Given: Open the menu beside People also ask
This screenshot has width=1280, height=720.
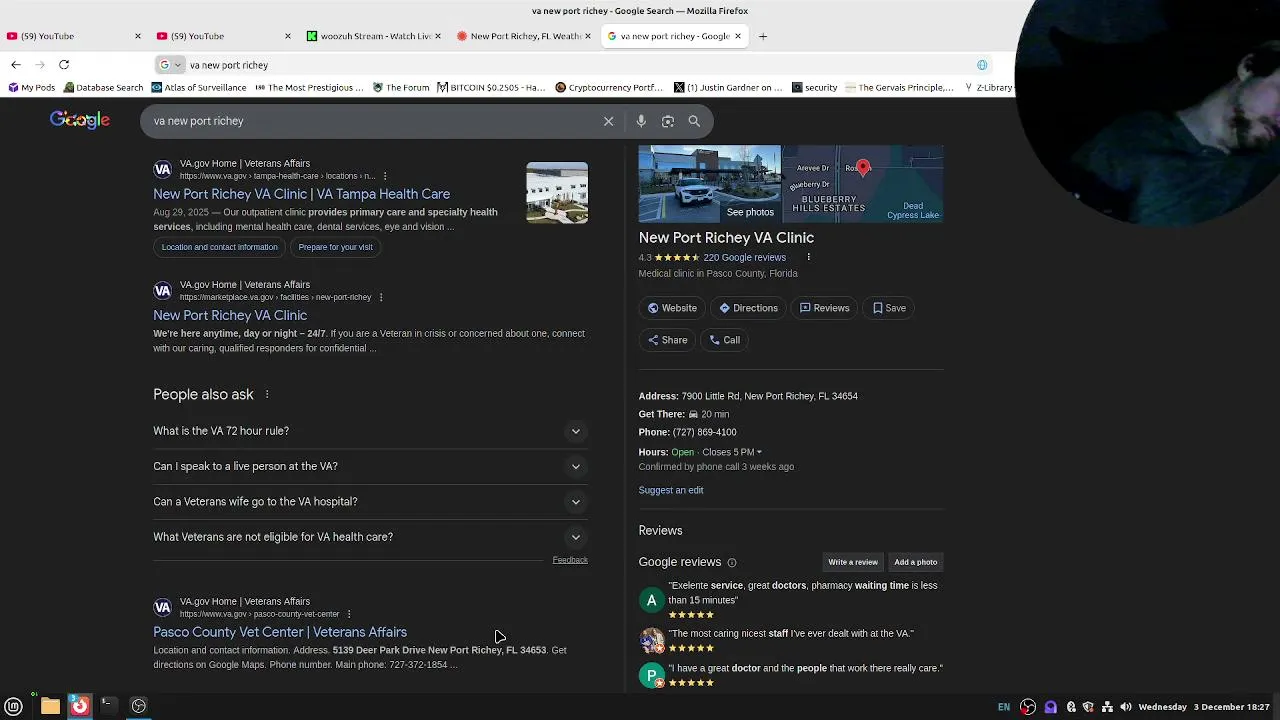Looking at the screenshot, I should coord(267,395).
